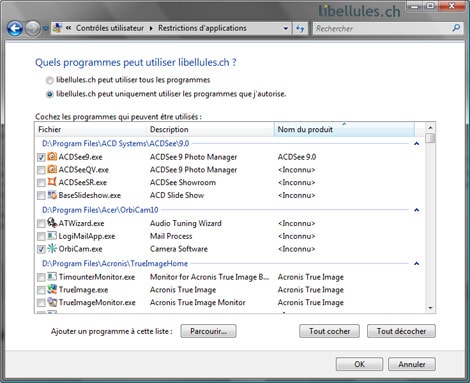Uncheck OrbiCam.exe checkbox

[41, 249]
